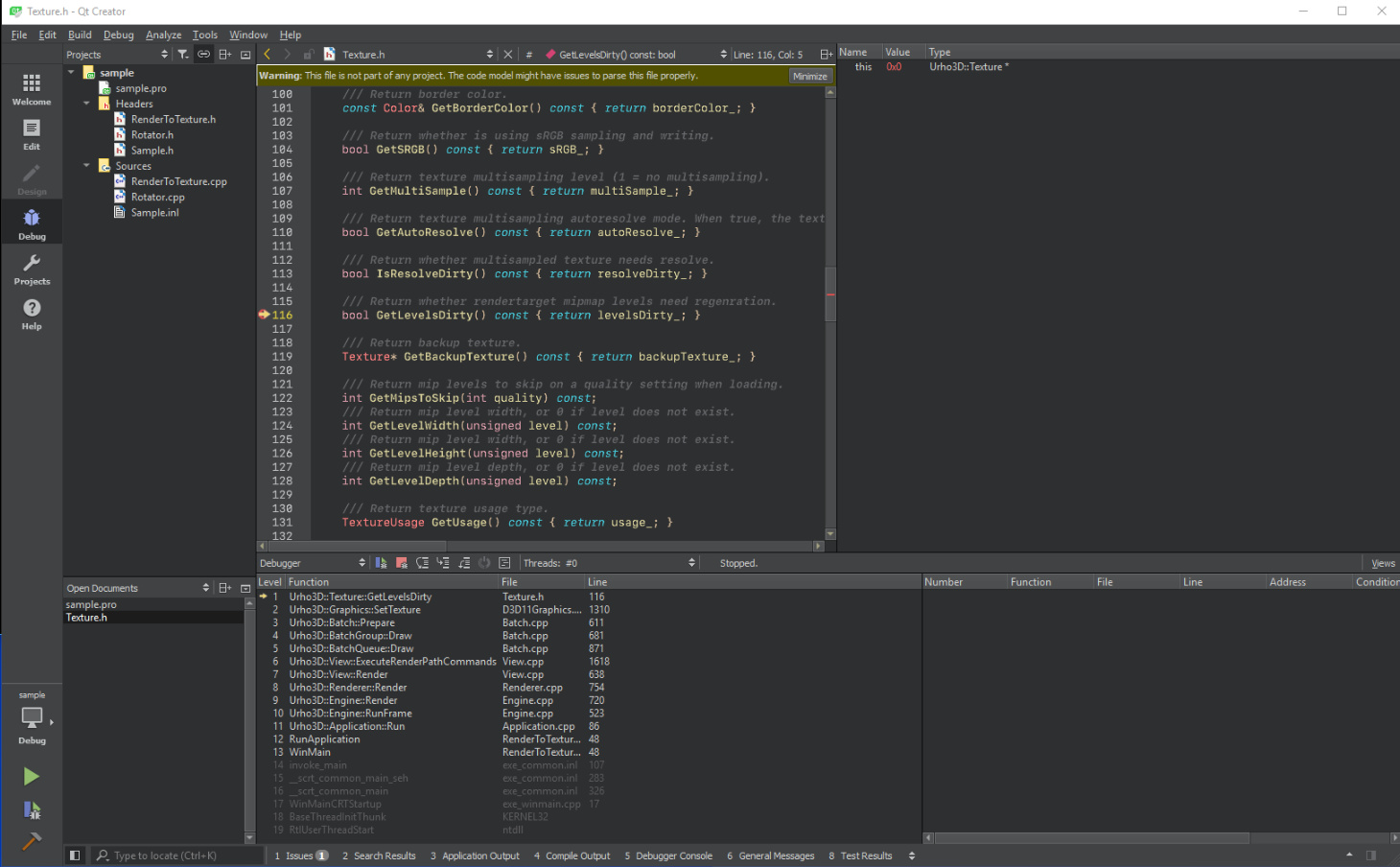The height and width of the screenshot is (867, 1400).
Task: Click the editor vertical scrollbar
Action: point(830,293)
